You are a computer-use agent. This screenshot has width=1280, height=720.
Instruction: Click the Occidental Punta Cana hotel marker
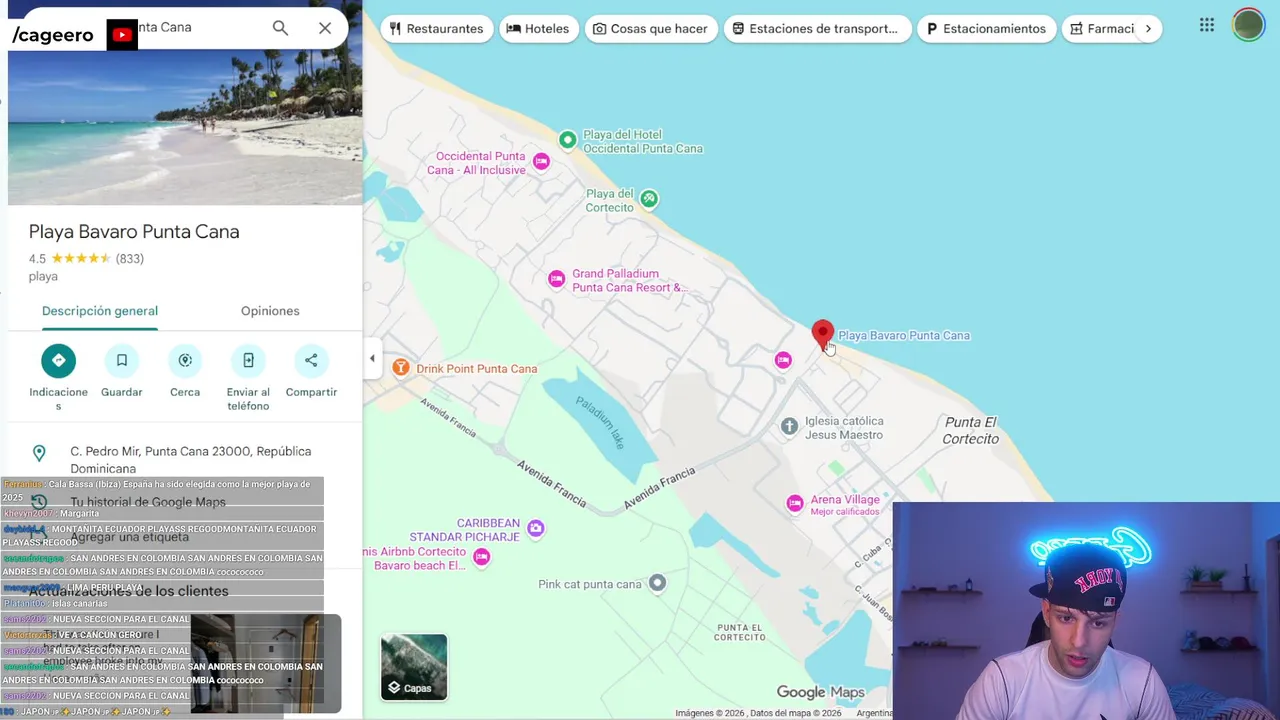541,162
